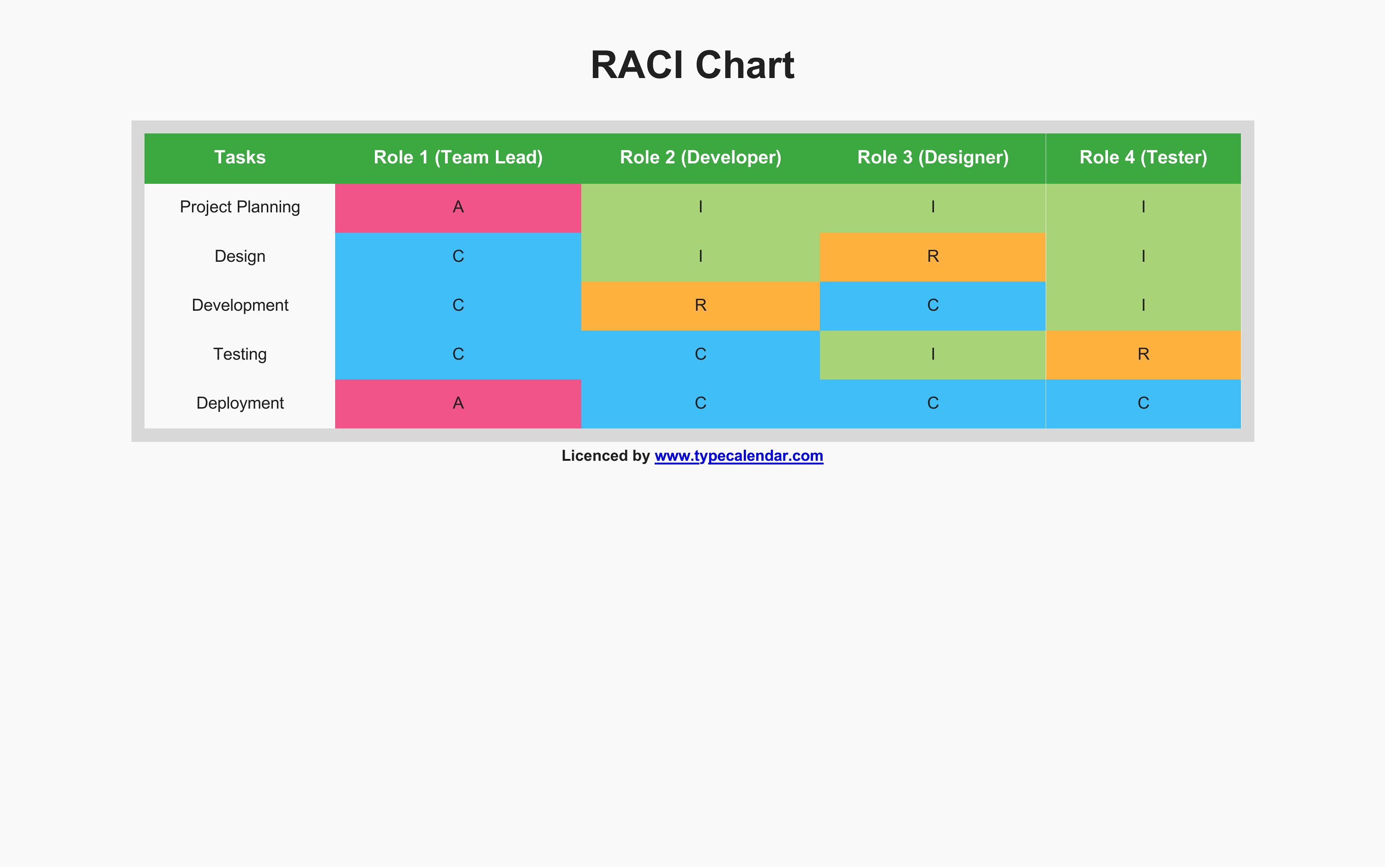Viewport: 1385px width, 868px height.
Task: Click the Design task cell
Action: [240, 257]
